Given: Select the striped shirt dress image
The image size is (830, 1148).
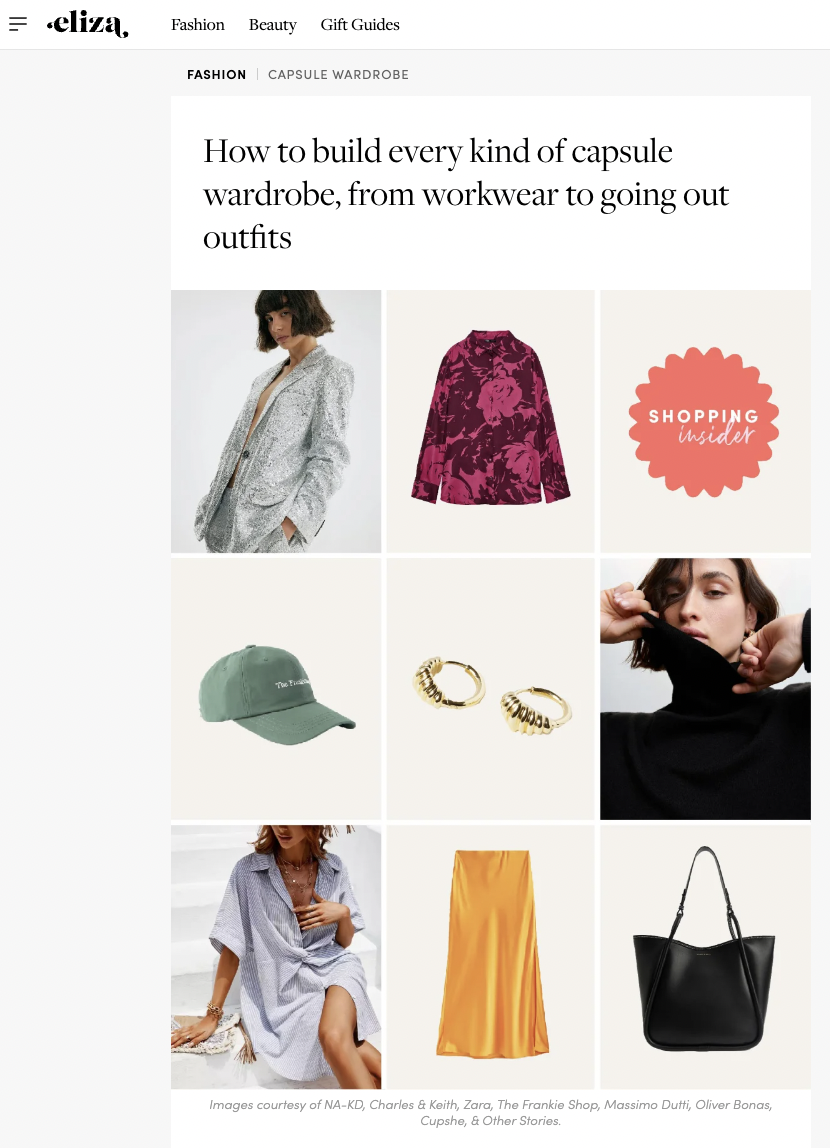Looking at the screenshot, I should (x=276, y=957).
